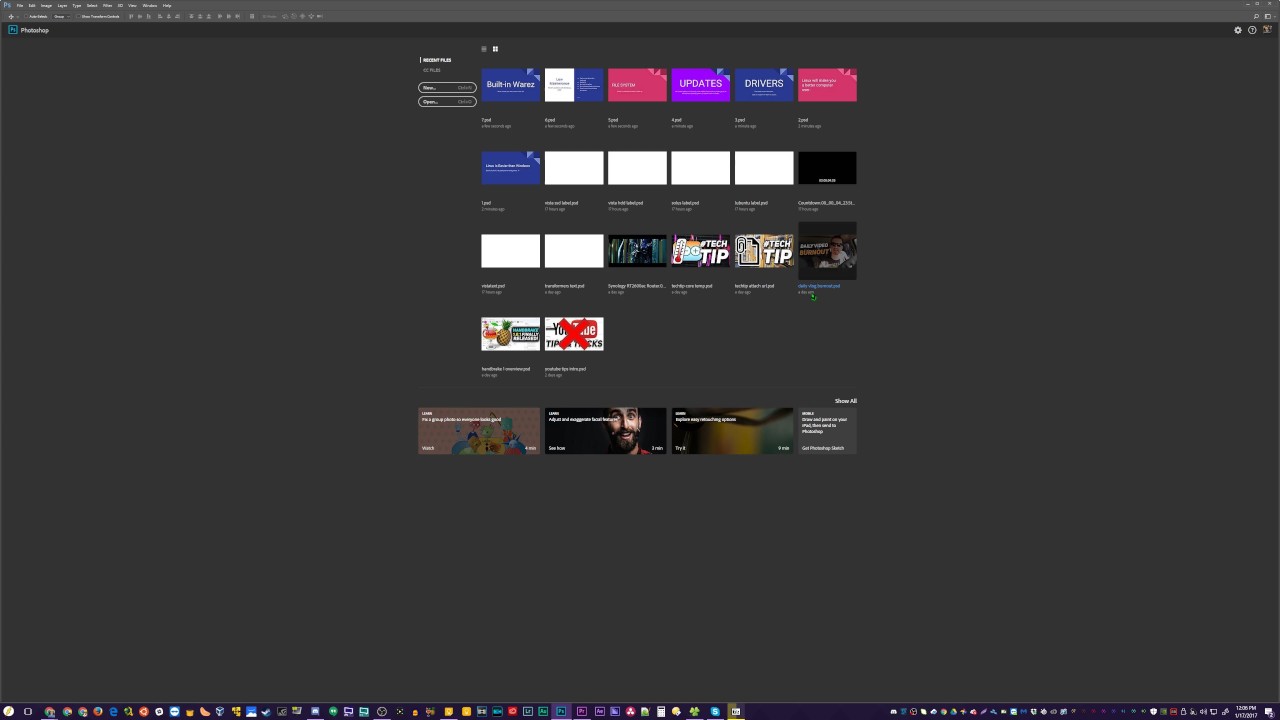Open the Auto-Select Group dropdown
The height and width of the screenshot is (720, 1280).
59,16
